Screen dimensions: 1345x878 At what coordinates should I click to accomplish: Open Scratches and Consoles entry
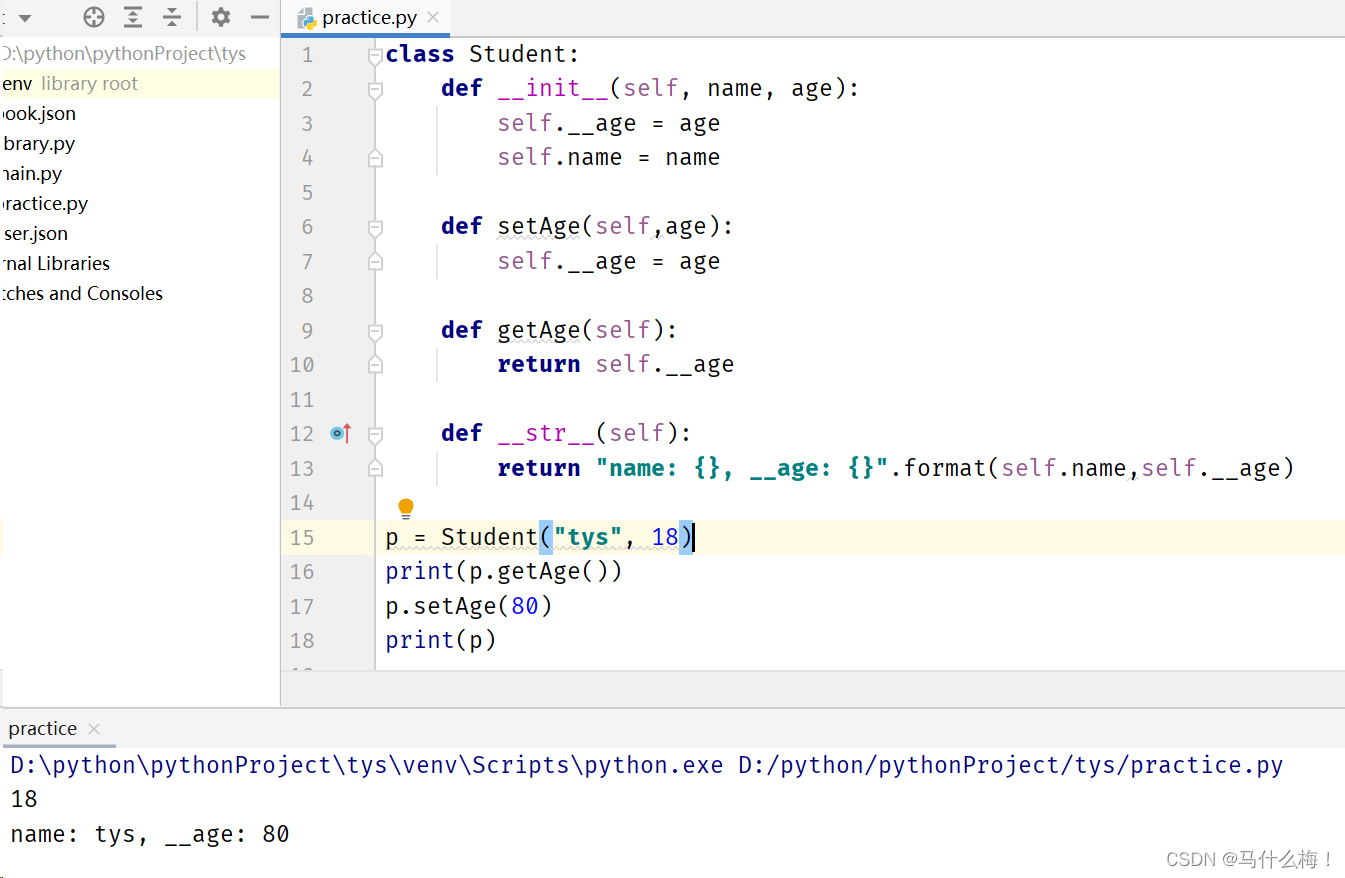point(84,293)
